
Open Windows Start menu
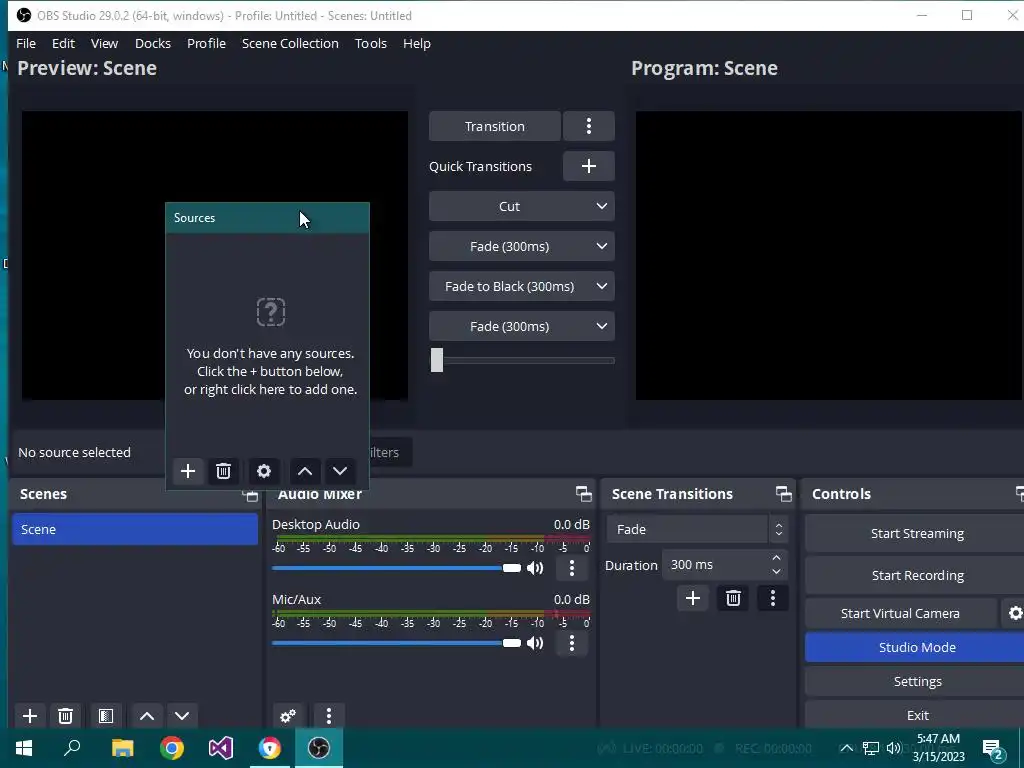pyautogui.click(x=24, y=748)
